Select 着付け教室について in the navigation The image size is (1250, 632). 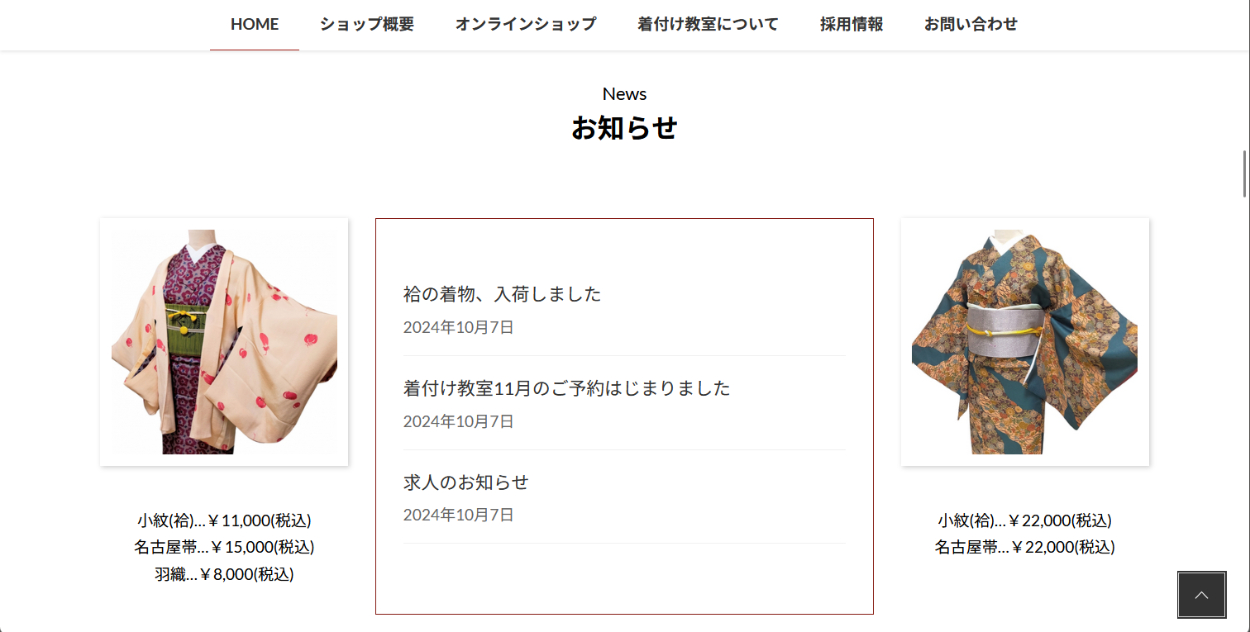[708, 24]
